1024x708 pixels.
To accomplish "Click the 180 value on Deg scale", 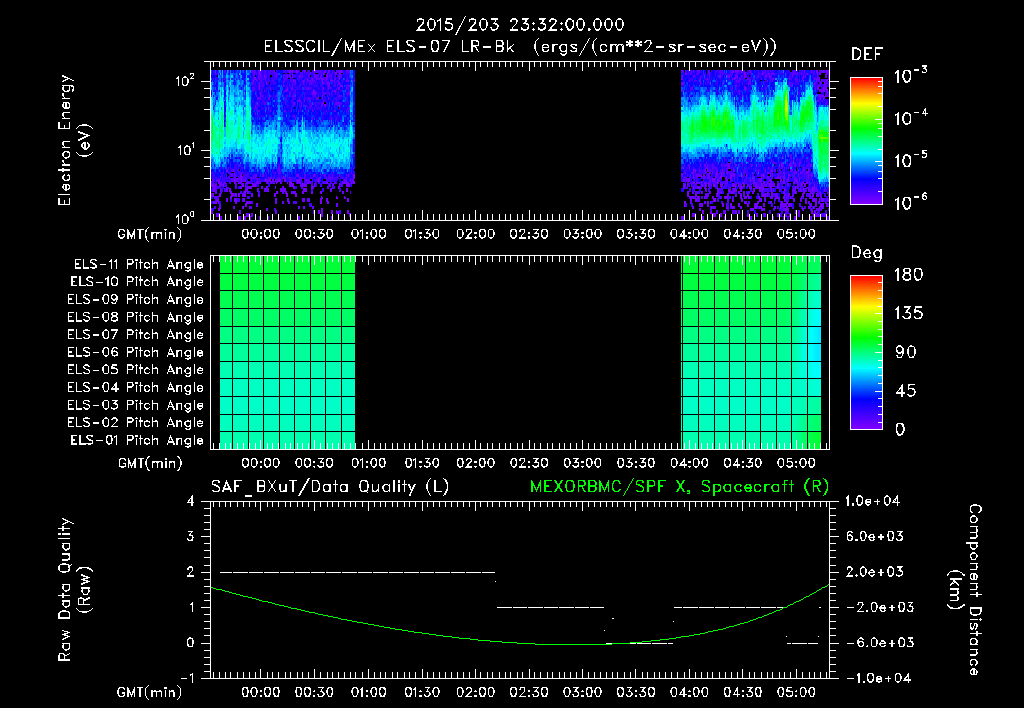I will [908, 275].
